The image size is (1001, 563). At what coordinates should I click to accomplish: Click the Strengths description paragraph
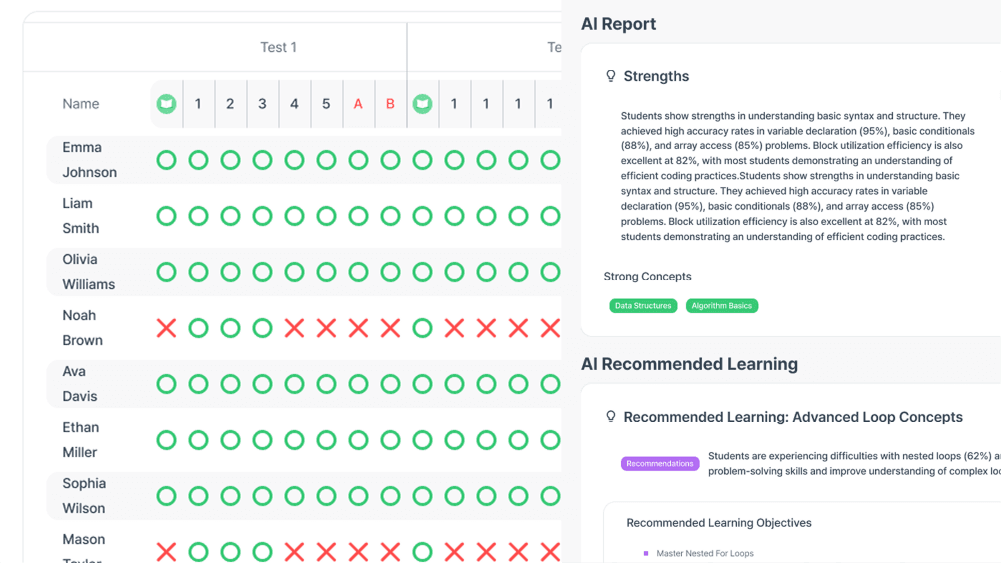pos(797,176)
